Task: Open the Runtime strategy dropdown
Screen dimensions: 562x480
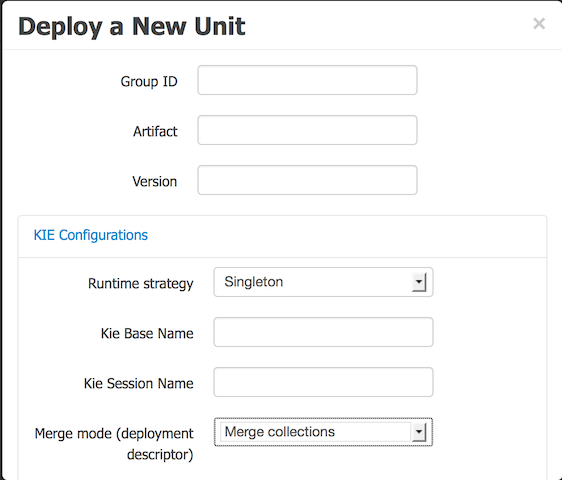Action: click(x=323, y=282)
